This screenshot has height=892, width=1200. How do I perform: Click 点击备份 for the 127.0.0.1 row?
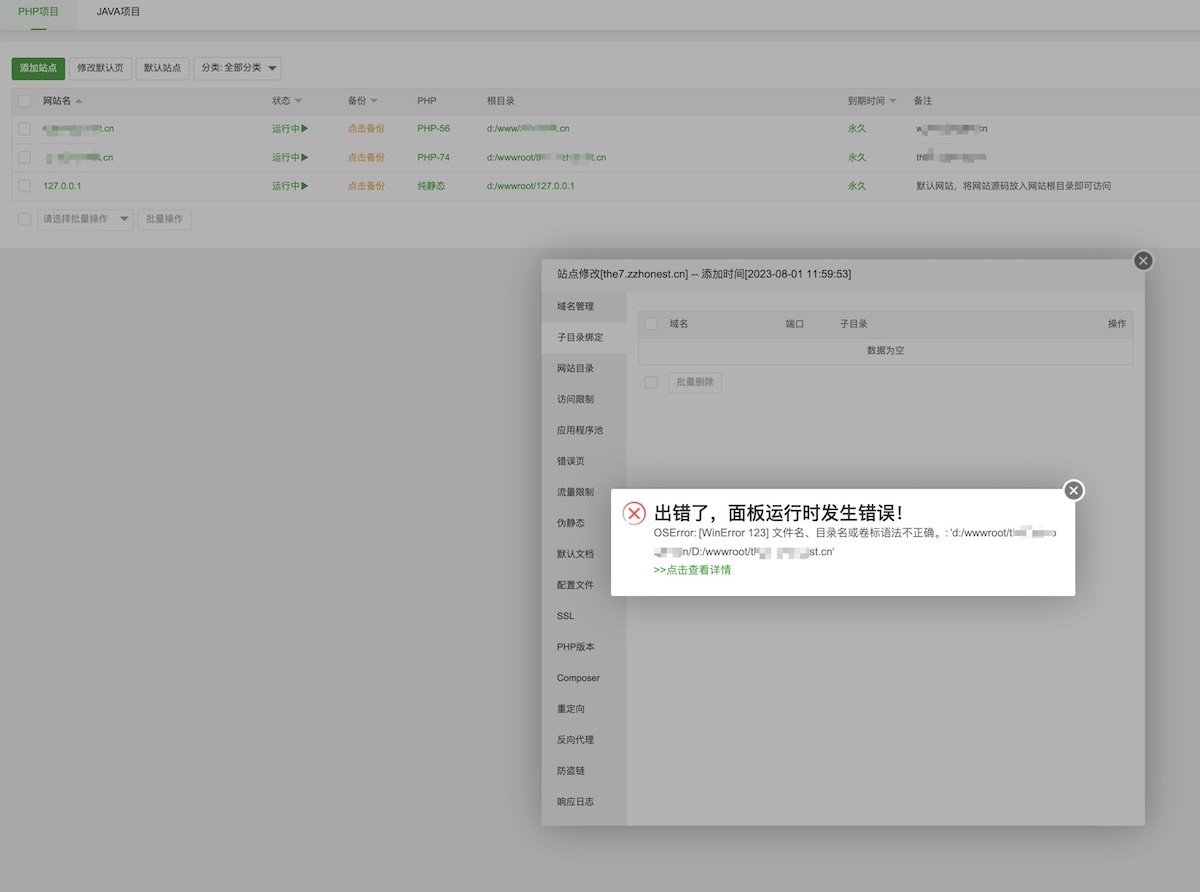point(366,186)
